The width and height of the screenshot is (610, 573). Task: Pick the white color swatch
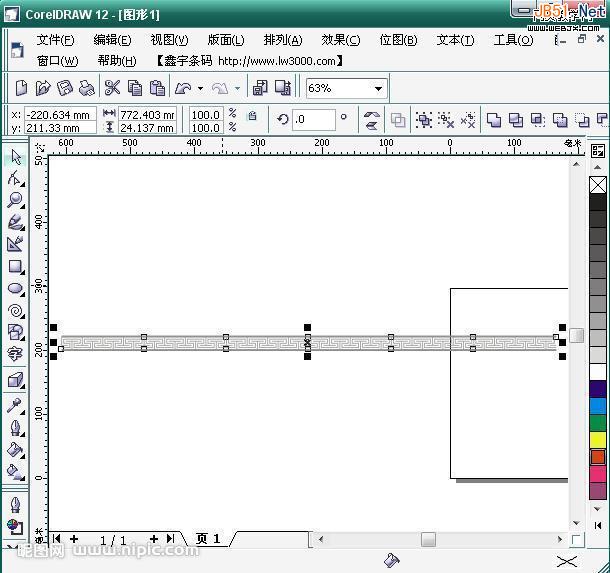coord(598,372)
